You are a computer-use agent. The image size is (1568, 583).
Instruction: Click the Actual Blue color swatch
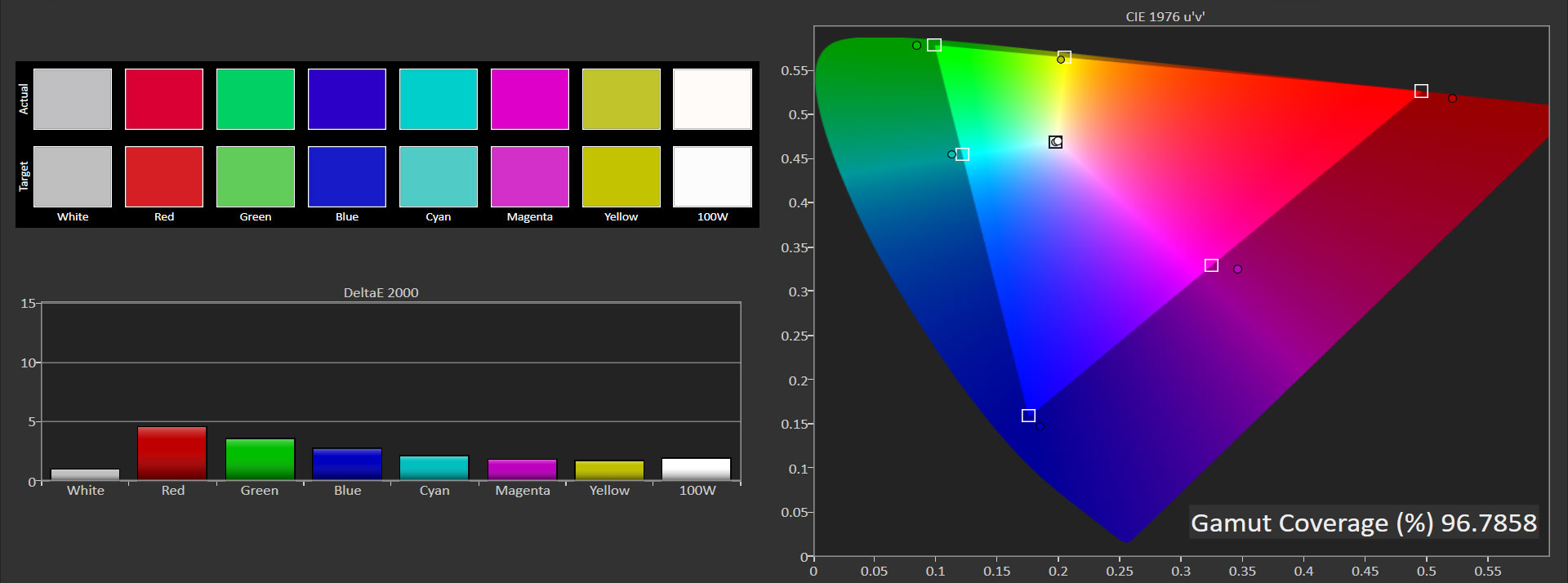click(x=347, y=99)
